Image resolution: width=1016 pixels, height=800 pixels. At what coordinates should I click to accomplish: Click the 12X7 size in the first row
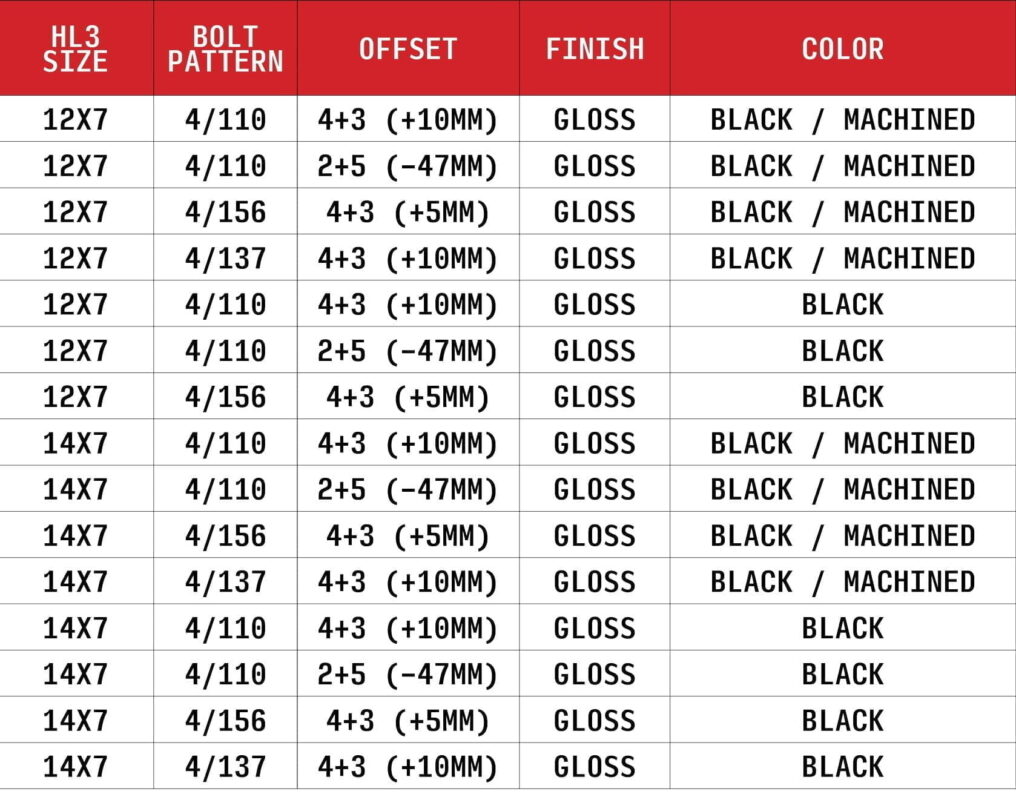[75, 120]
